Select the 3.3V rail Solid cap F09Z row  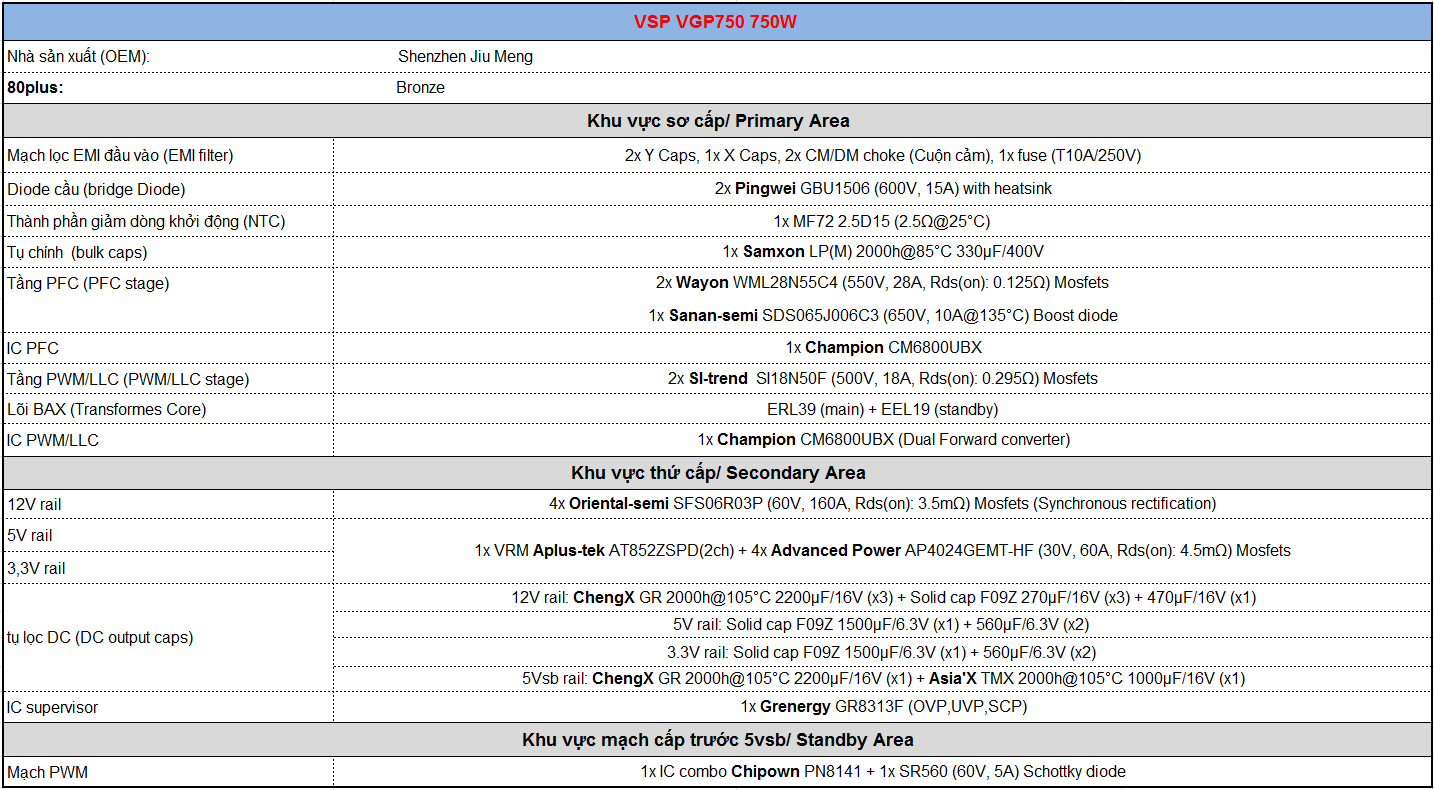click(882, 652)
